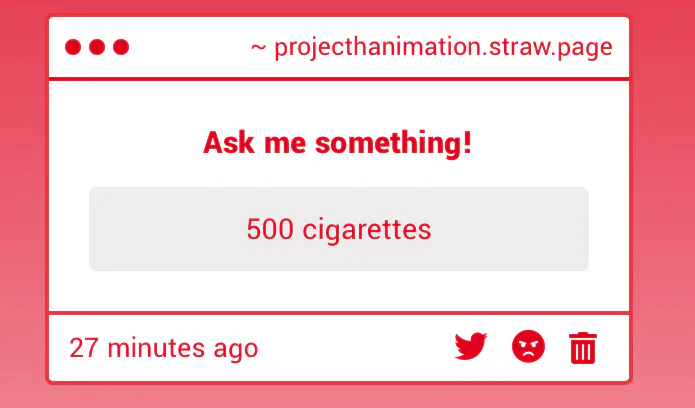Image resolution: width=695 pixels, height=408 pixels.
Task: Click the gray "500 cigarettes" message box
Action: (339, 229)
